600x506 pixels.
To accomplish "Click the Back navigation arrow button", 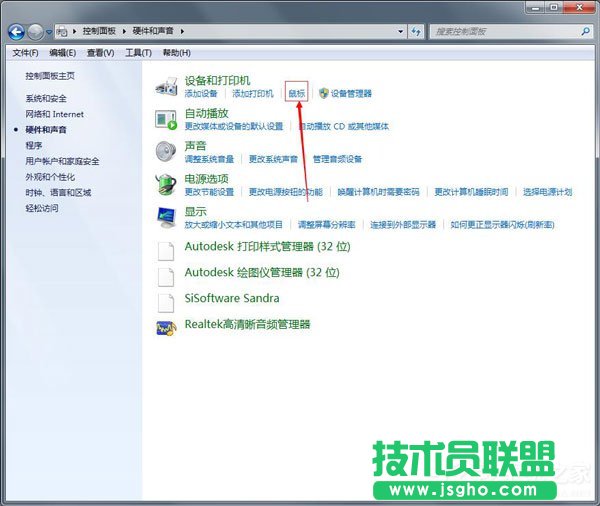I will coord(16,32).
